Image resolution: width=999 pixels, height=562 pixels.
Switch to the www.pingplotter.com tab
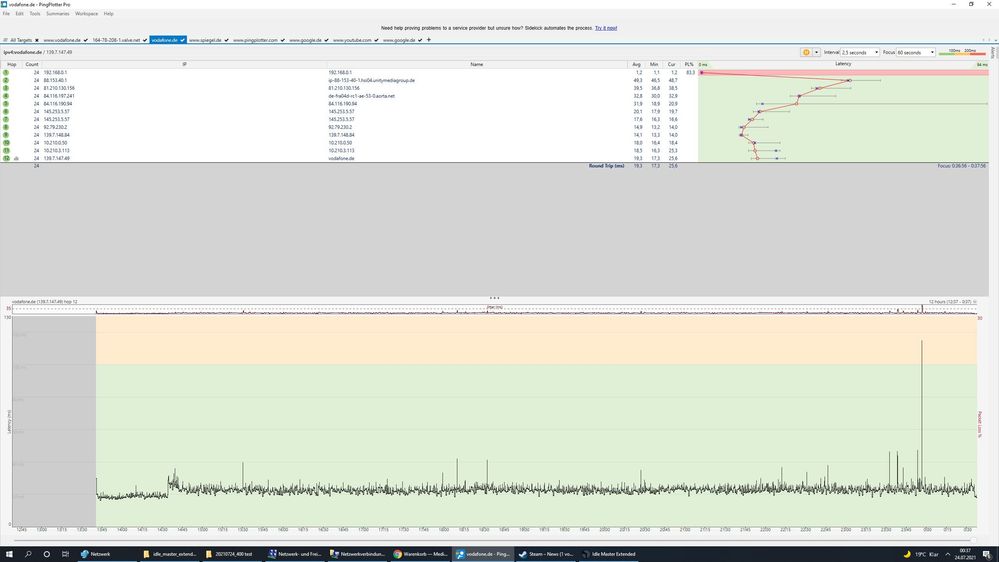255,40
